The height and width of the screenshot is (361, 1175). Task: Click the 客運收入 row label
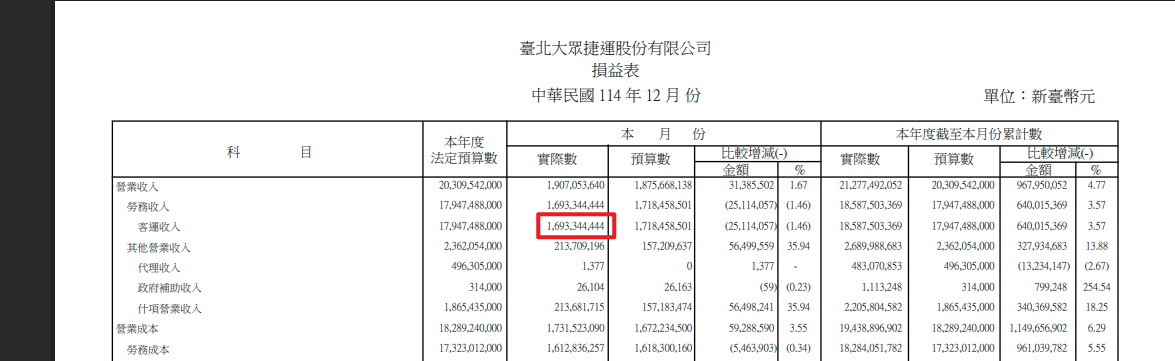tap(160, 226)
